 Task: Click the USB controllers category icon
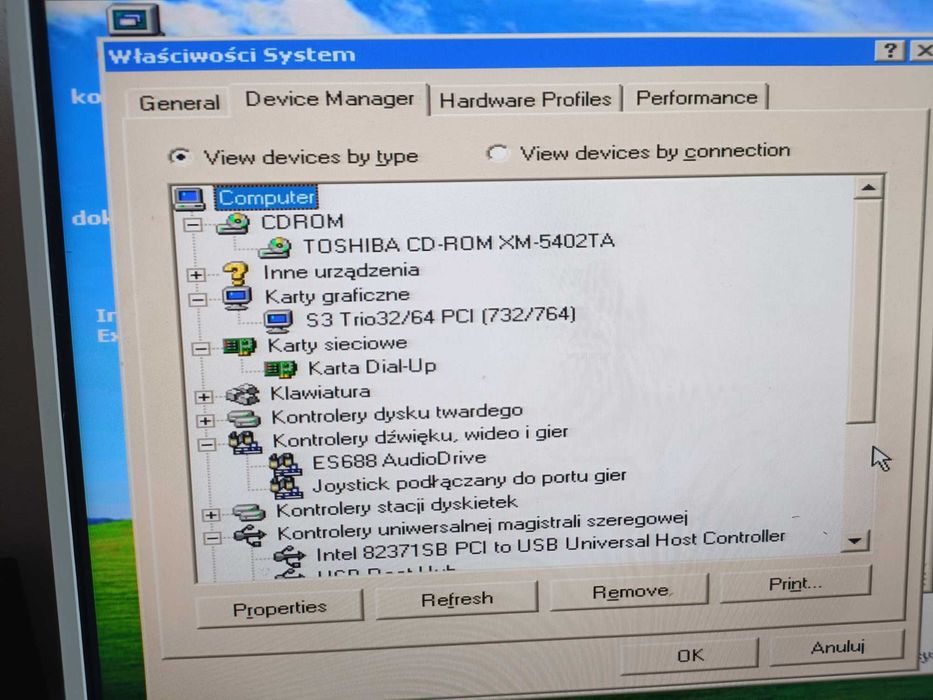coord(249,536)
